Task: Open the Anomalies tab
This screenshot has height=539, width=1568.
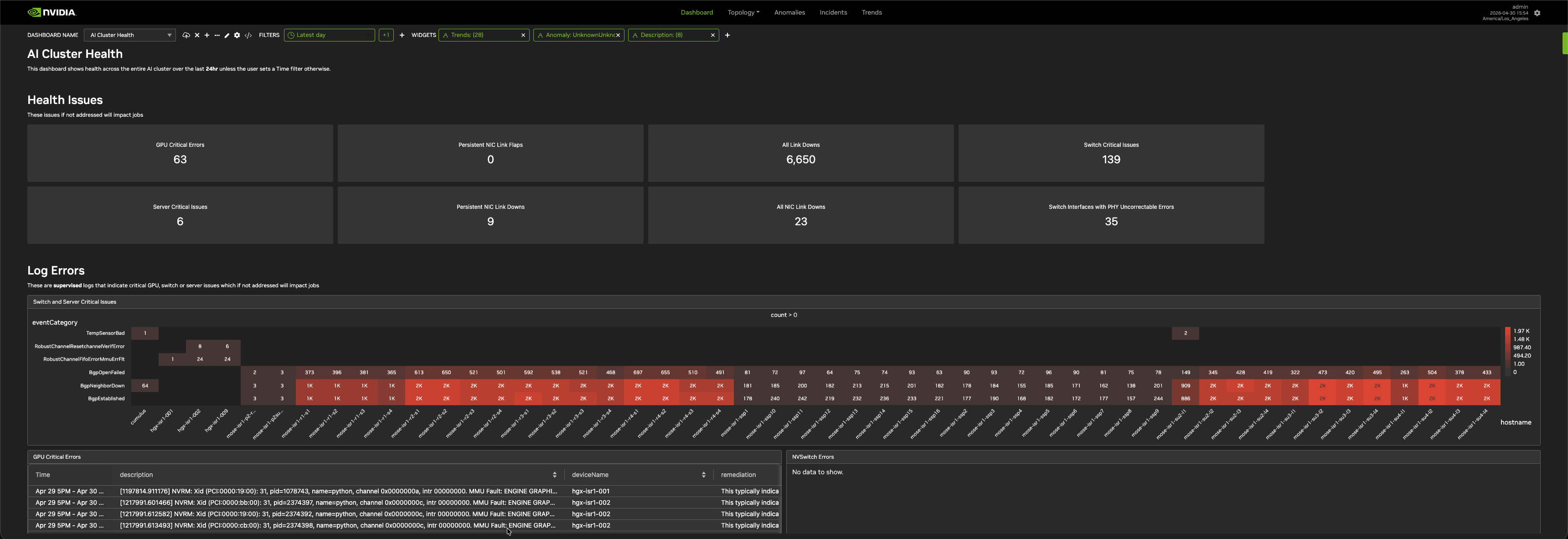Action: pos(789,12)
